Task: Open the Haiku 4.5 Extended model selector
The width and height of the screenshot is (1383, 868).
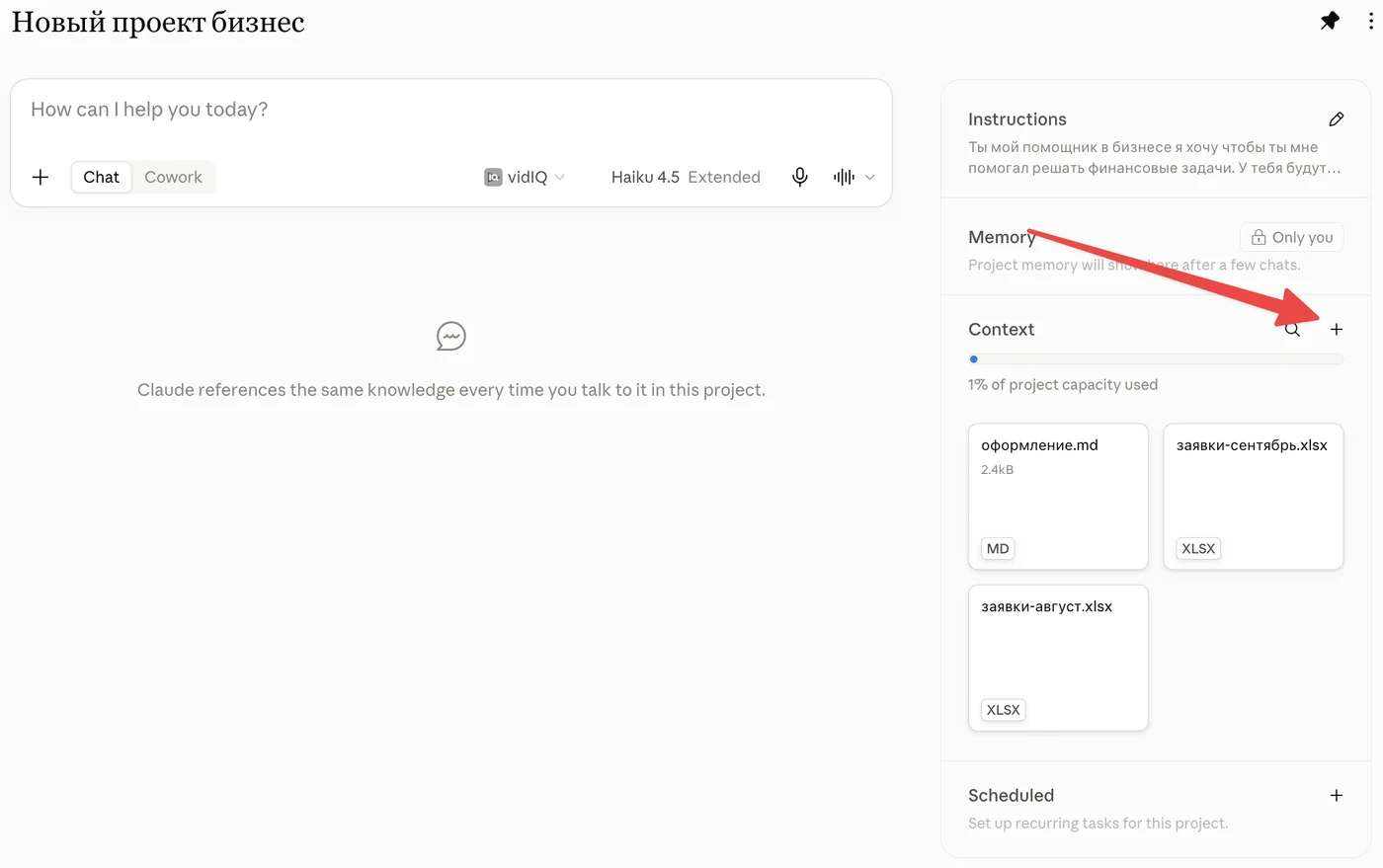Action: click(x=686, y=177)
